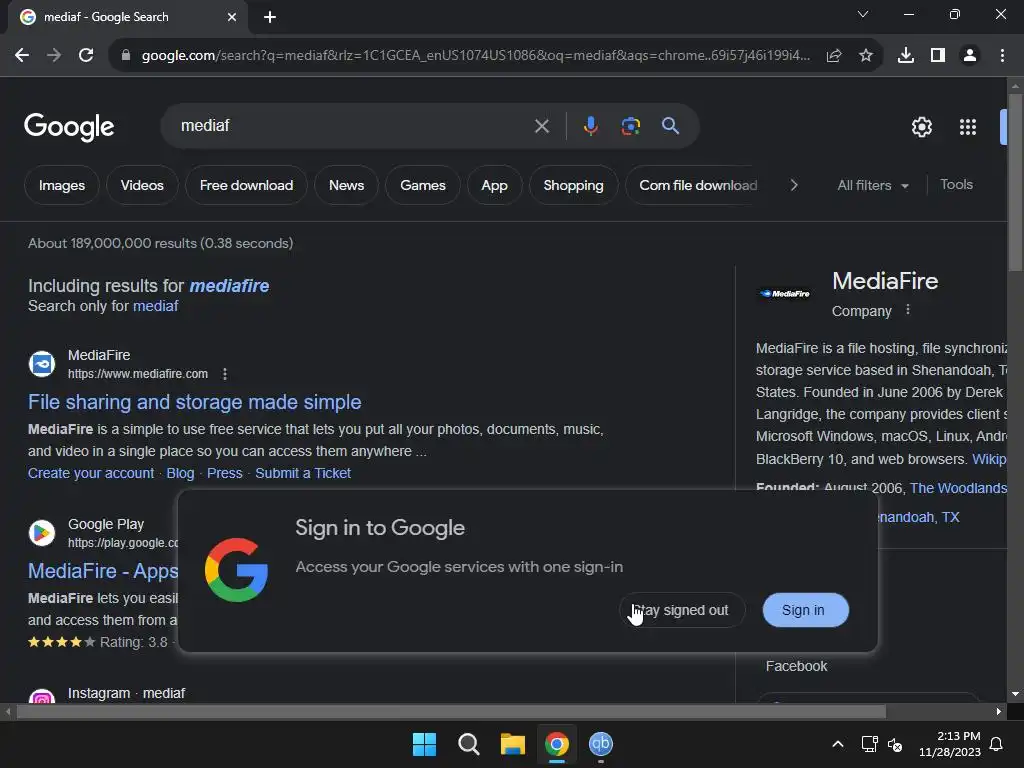The width and height of the screenshot is (1024, 768).
Task: Open Chrome downloads icon
Action: (x=906, y=56)
